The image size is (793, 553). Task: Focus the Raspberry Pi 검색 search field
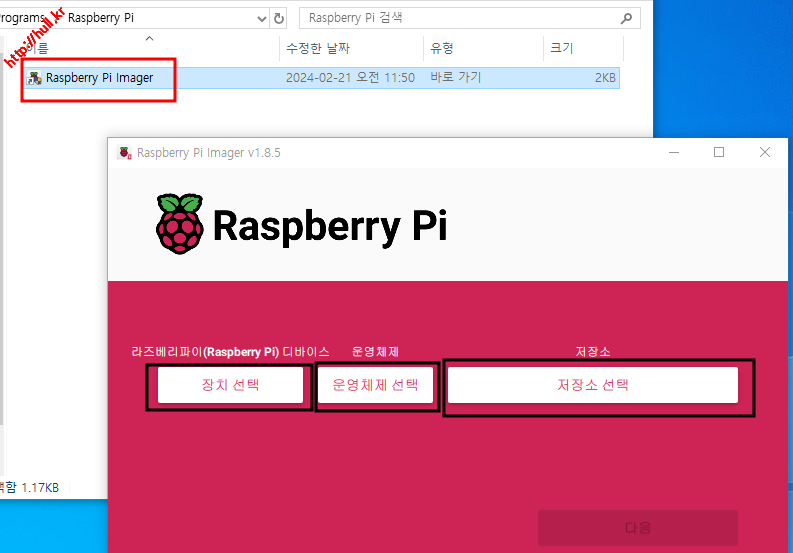(x=460, y=18)
